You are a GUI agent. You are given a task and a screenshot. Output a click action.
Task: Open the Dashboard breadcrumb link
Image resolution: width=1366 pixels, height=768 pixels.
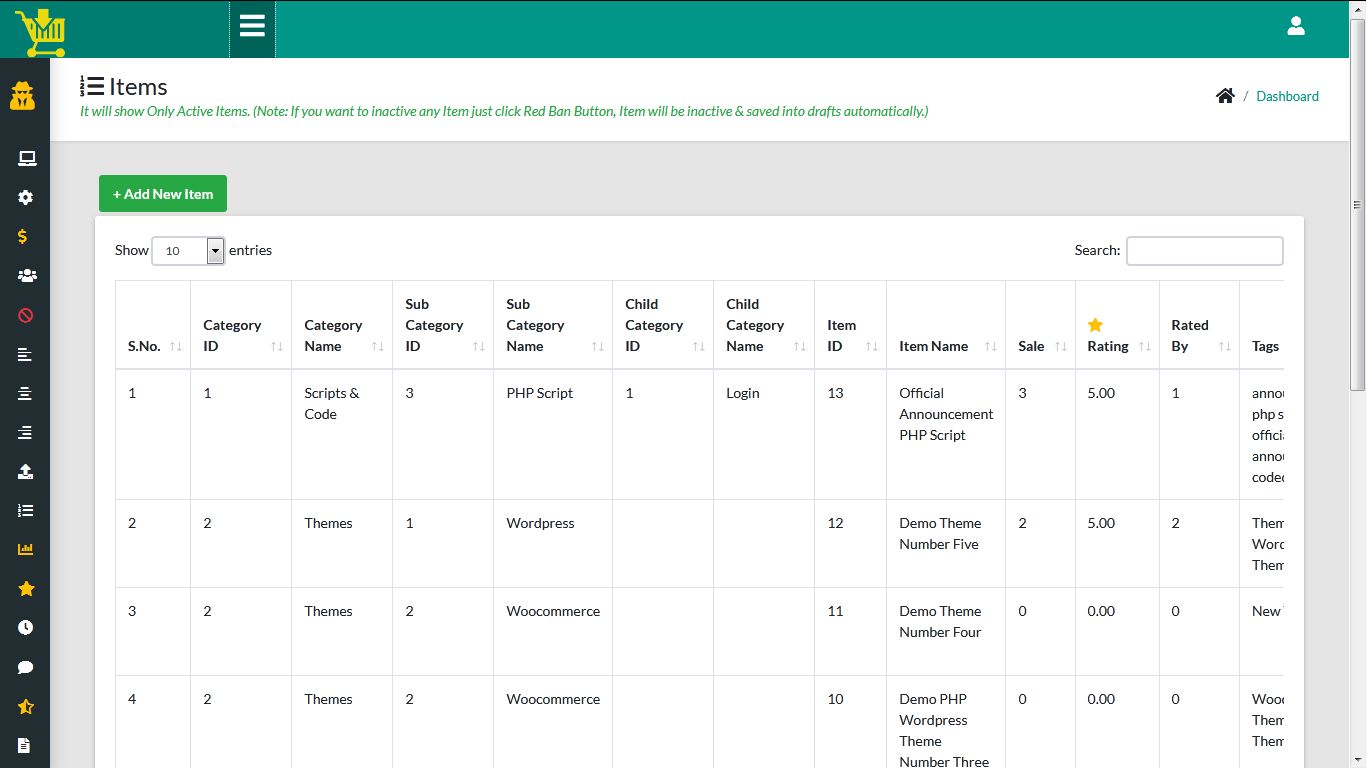pos(1287,96)
